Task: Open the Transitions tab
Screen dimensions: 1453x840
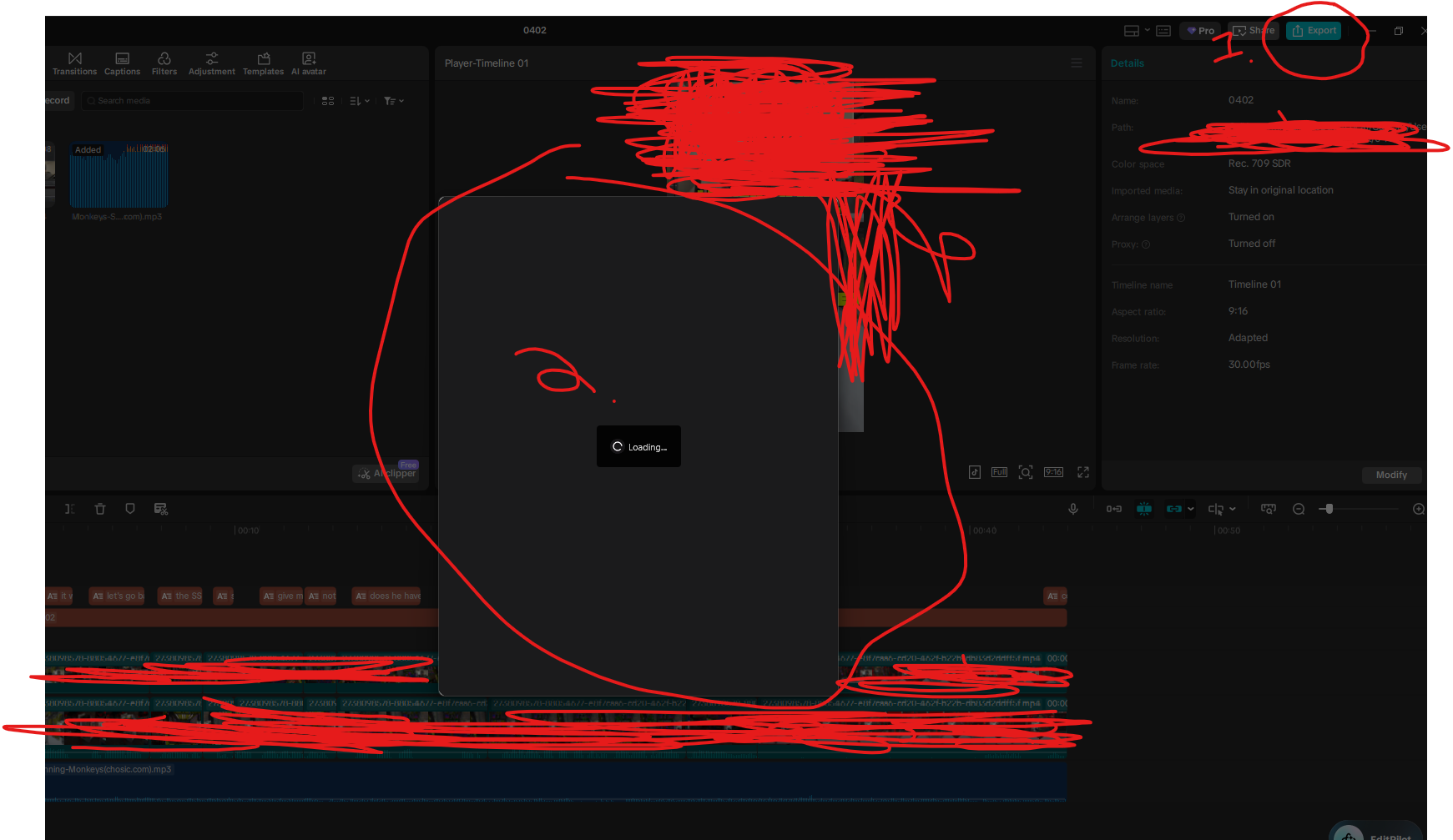Action: (x=74, y=63)
